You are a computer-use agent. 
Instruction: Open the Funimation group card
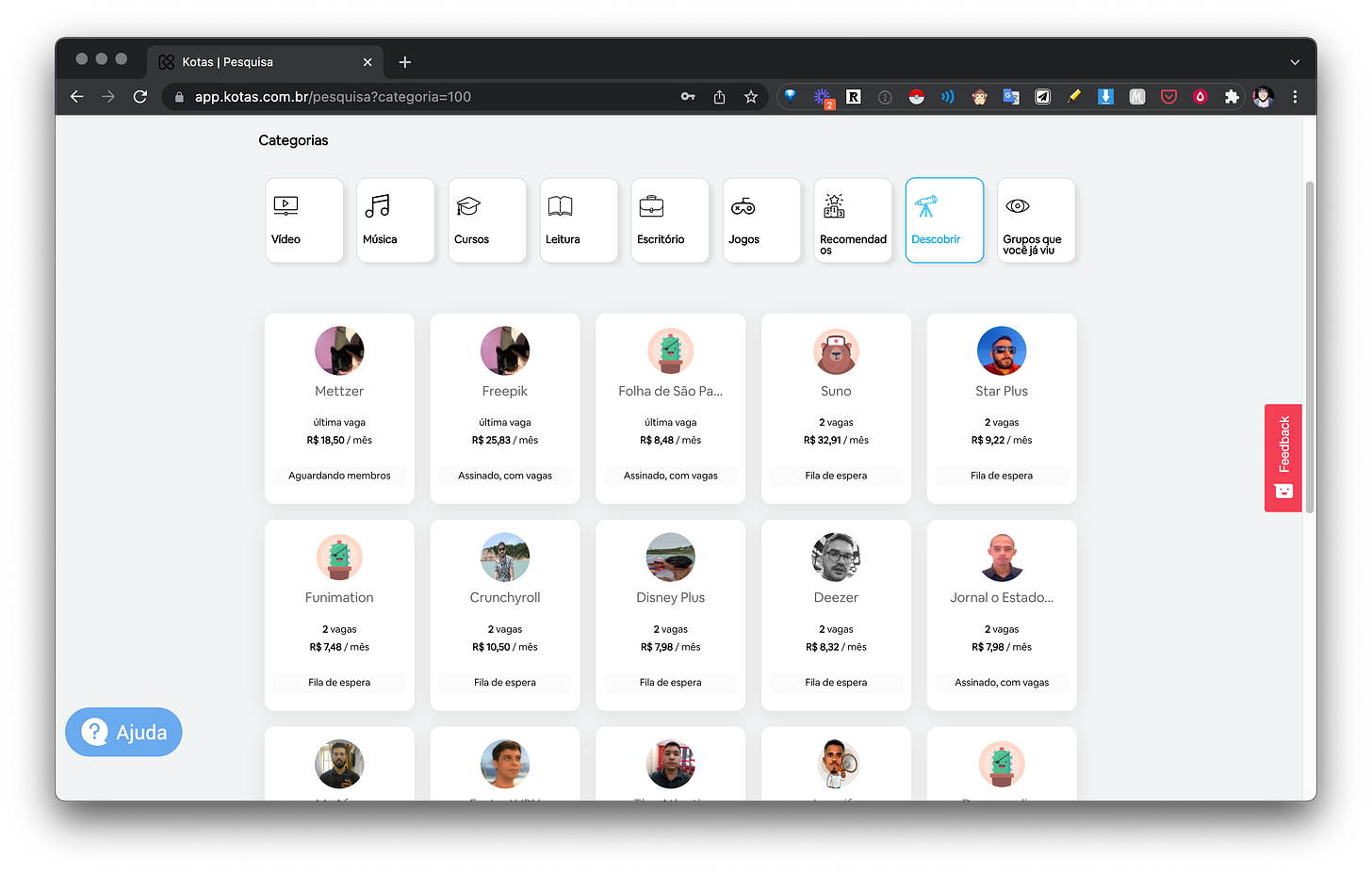339,615
